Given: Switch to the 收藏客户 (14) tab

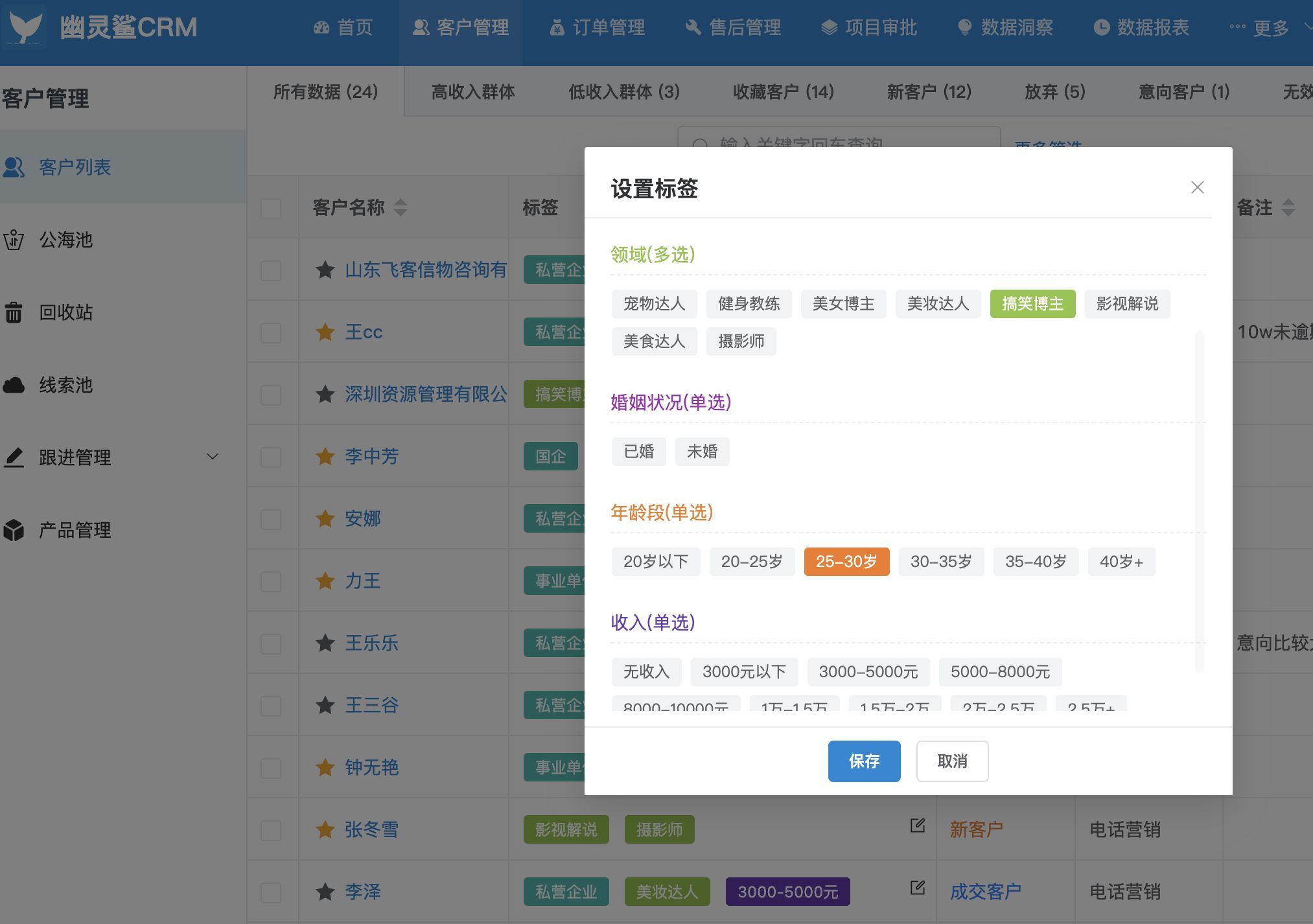Looking at the screenshot, I should coord(784,92).
